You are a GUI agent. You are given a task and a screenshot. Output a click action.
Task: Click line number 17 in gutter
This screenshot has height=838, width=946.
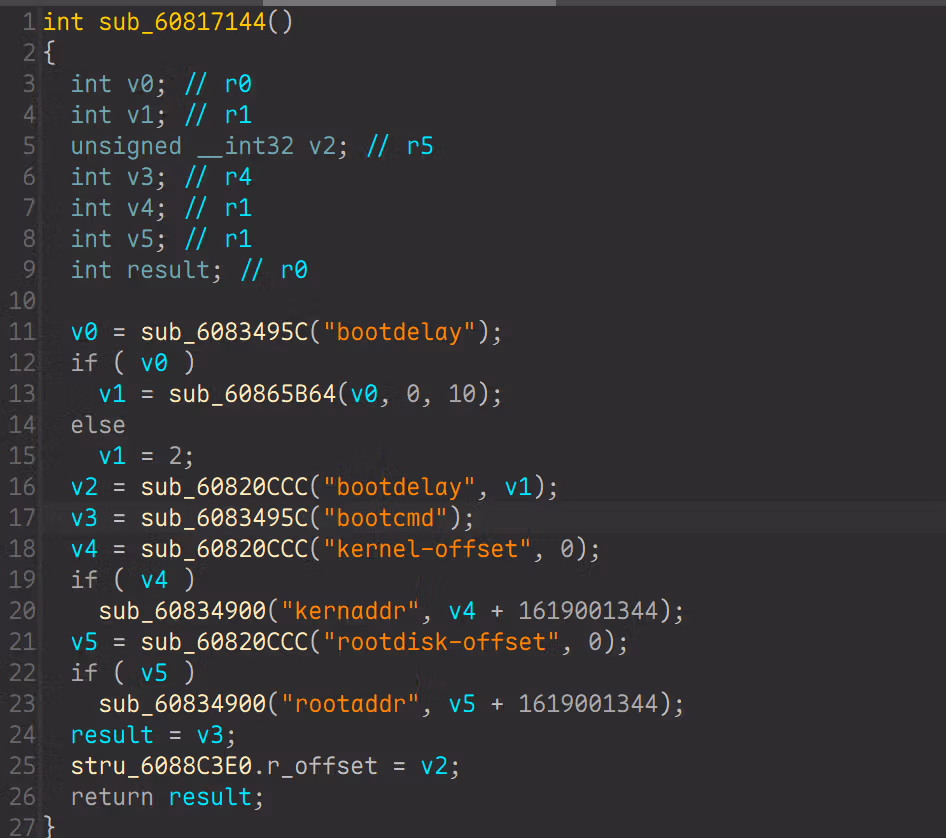point(22,518)
